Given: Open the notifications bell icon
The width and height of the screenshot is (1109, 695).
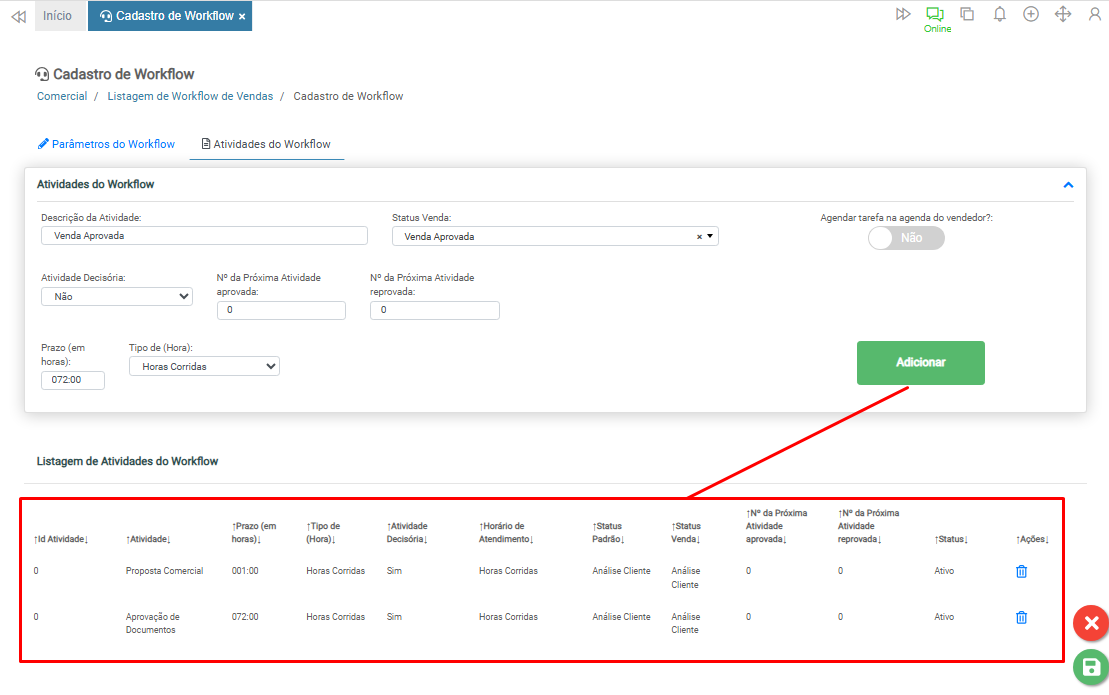Looking at the screenshot, I should click(999, 14).
